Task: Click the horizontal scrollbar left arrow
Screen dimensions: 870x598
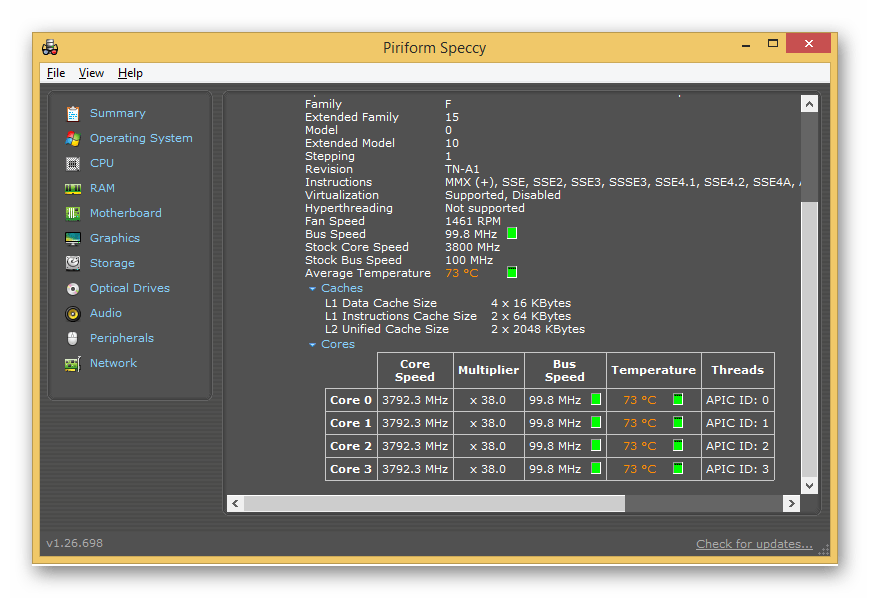Action: [x=235, y=503]
